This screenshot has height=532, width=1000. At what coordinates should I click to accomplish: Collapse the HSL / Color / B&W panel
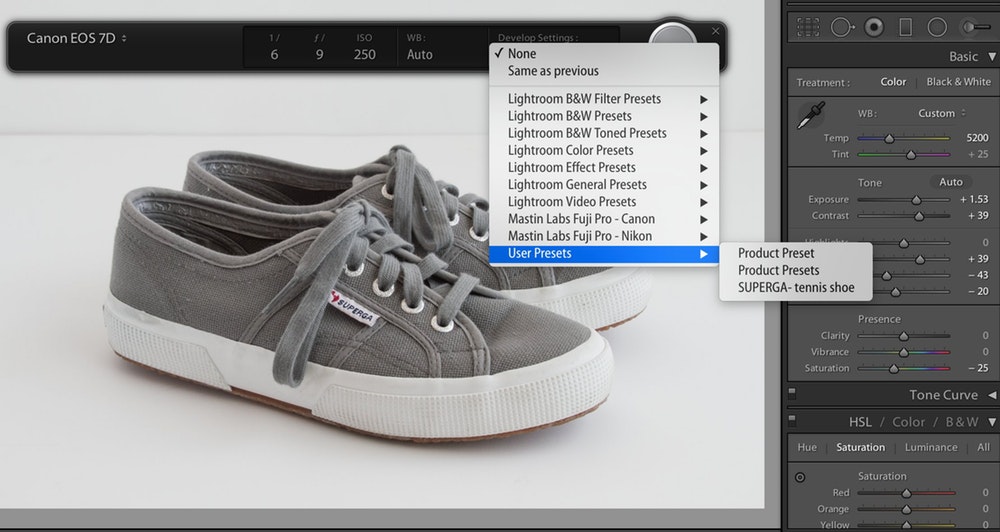pyautogui.click(x=992, y=422)
